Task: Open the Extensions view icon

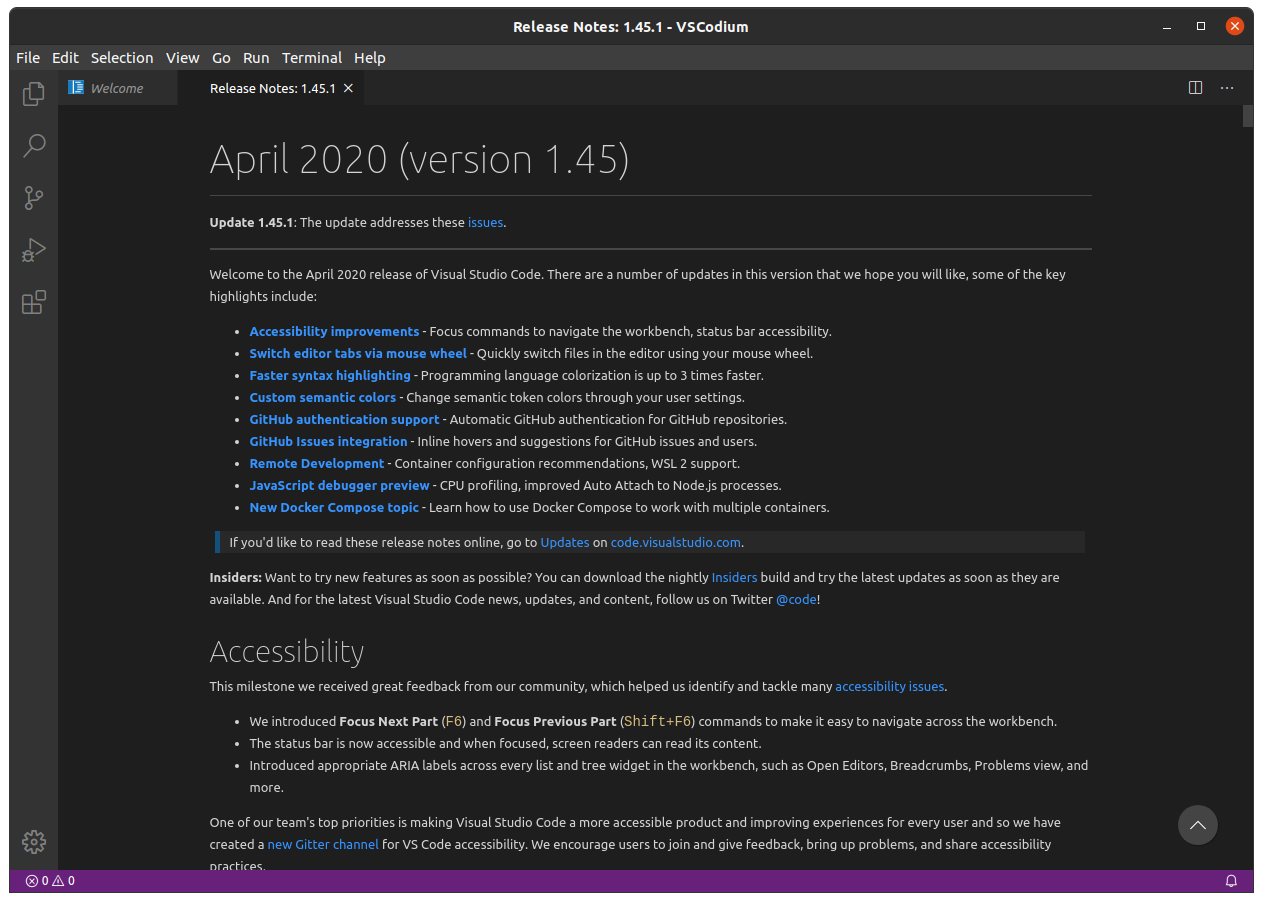Action: point(34,302)
